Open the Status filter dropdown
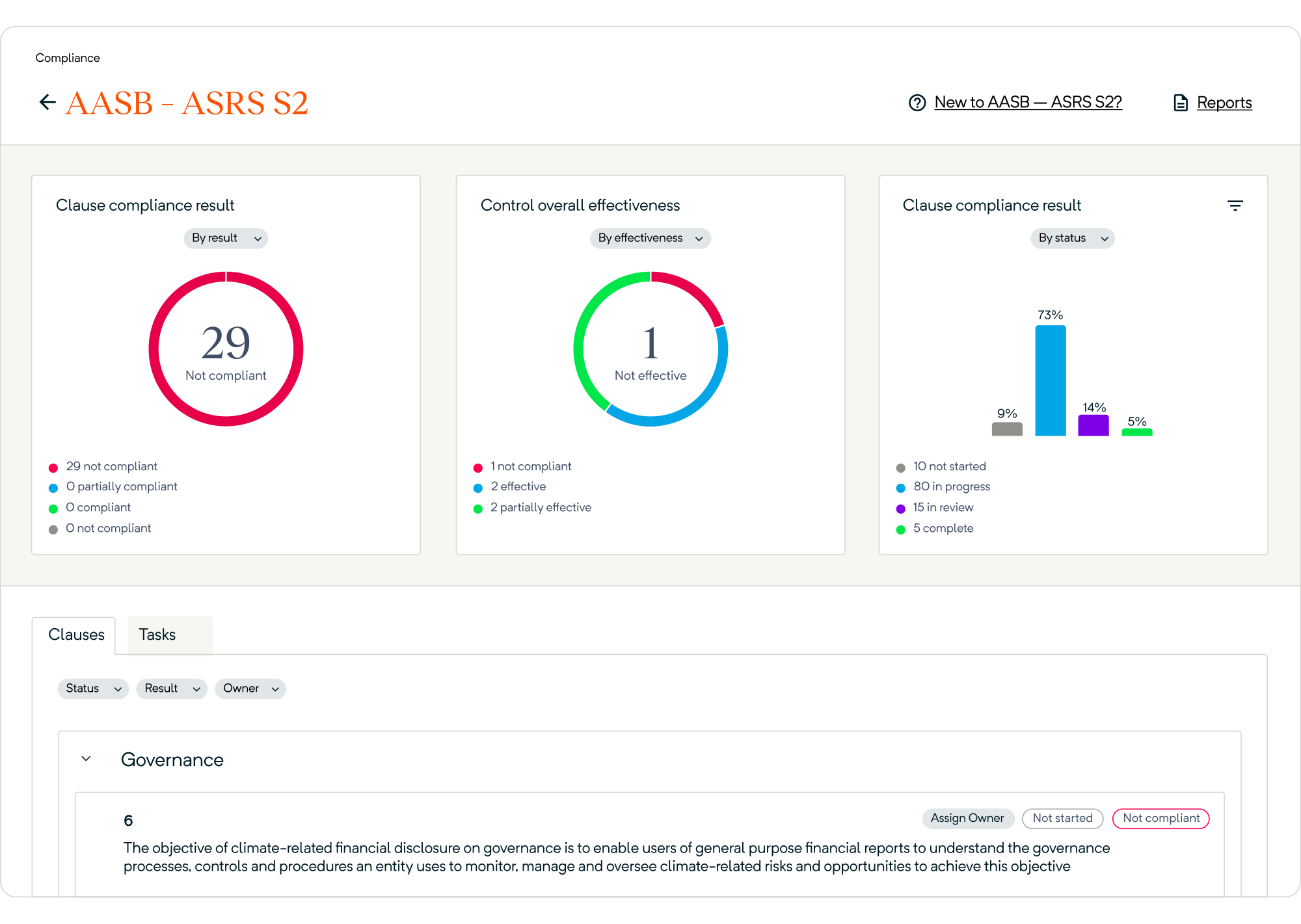The image size is (1301, 924). click(x=93, y=689)
